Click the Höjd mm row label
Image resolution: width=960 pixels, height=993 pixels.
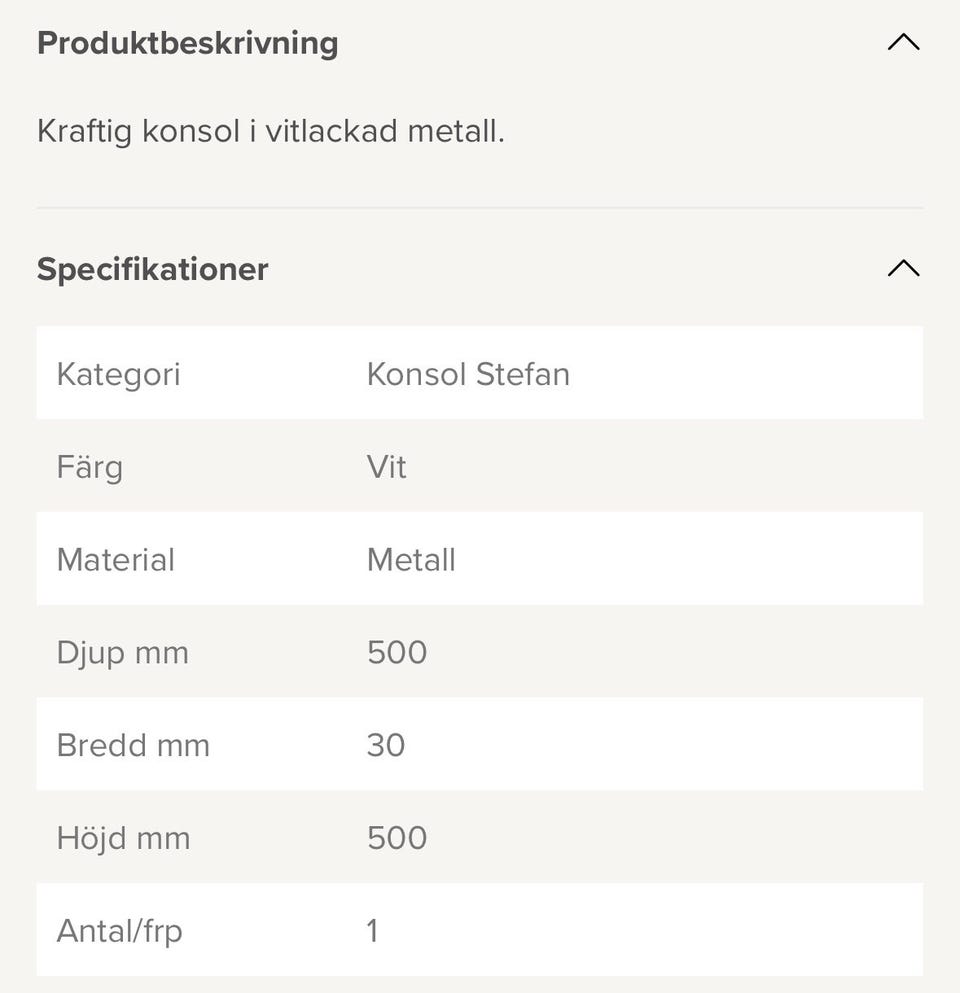tap(124, 838)
